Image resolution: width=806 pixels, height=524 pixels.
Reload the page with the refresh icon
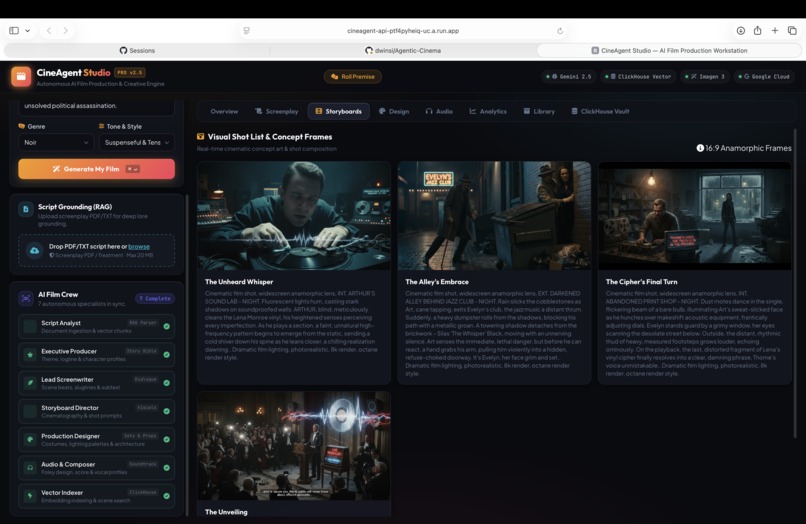point(560,31)
